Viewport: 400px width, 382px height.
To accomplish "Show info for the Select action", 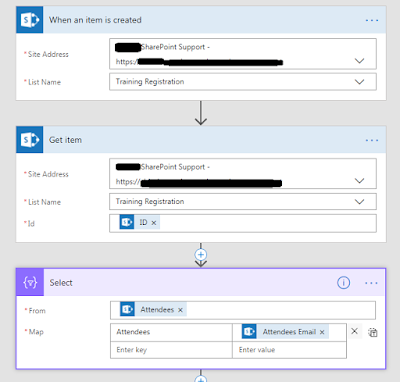I will coord(343,283).
